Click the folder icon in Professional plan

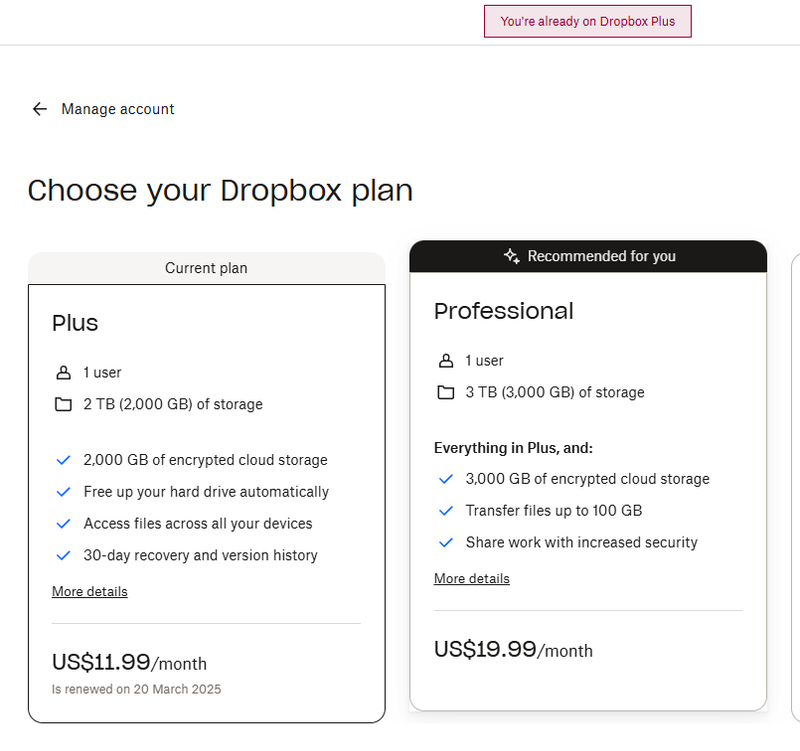tap(446, 393)
